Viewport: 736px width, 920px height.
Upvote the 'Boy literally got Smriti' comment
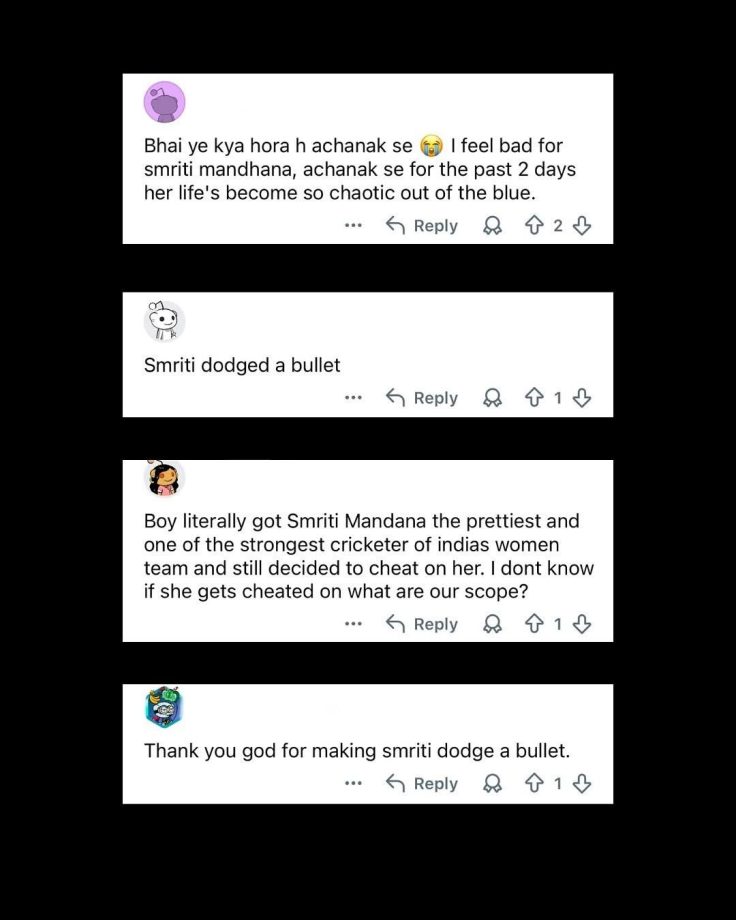pyautogui.click(x=534, y=624)
